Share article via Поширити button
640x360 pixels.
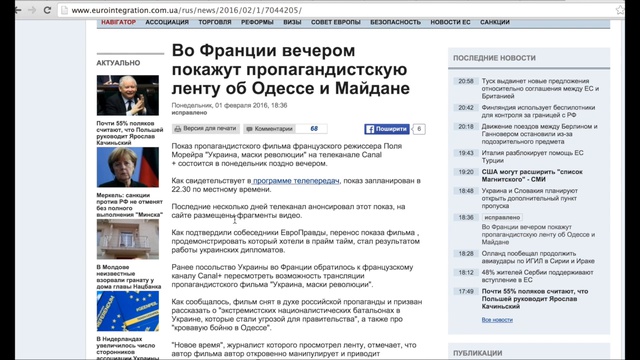coord(387,129)
